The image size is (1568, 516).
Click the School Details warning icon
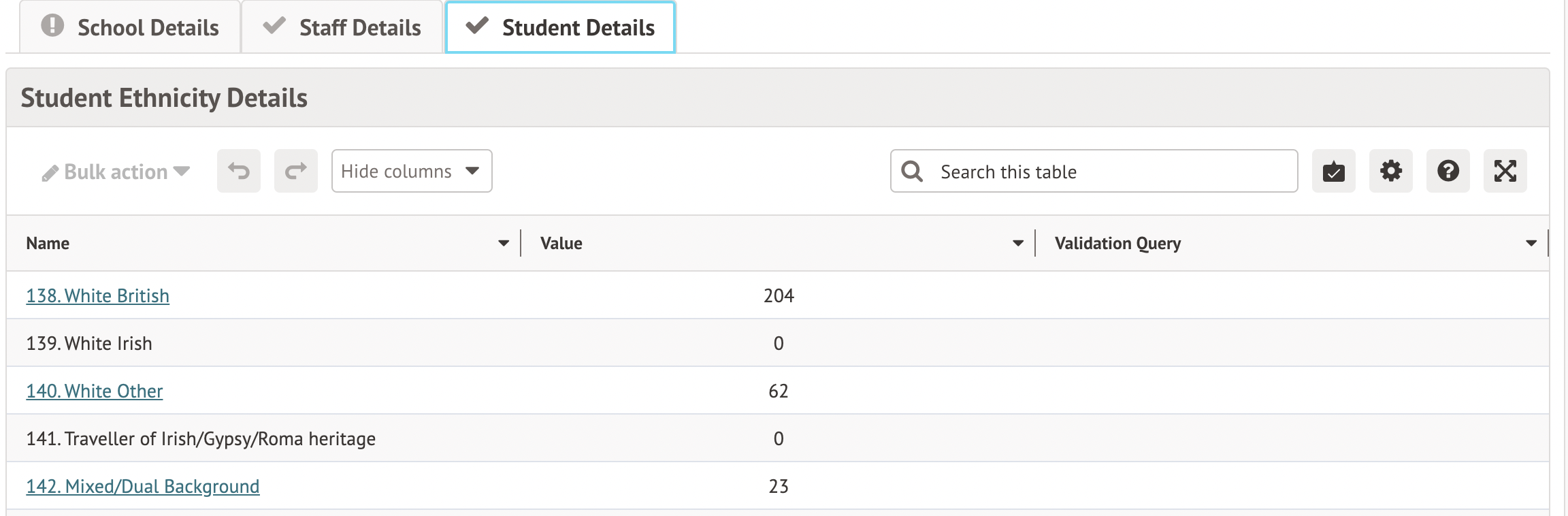(x=52, y=26)
